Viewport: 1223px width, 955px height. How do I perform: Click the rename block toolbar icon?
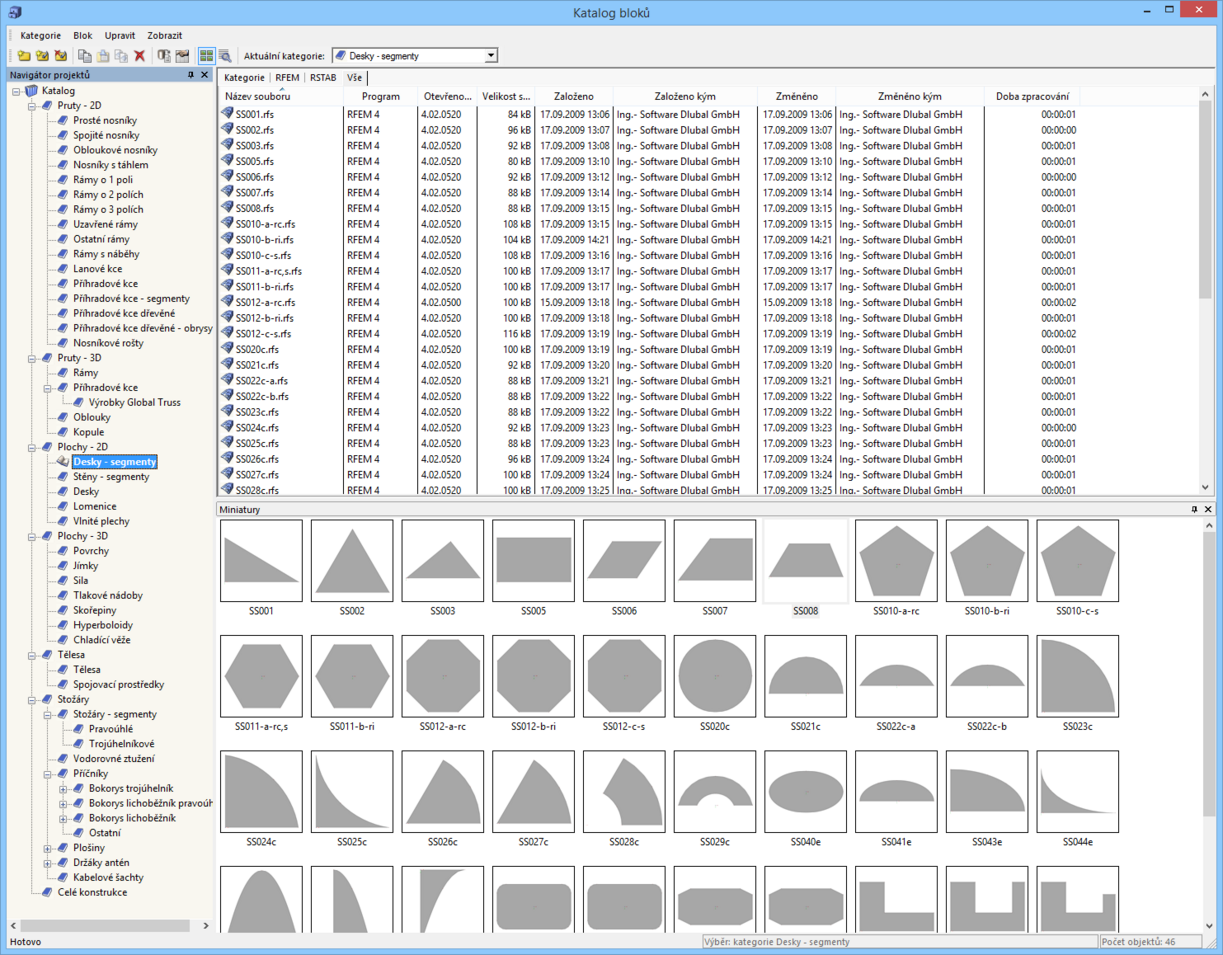point(164,56)
